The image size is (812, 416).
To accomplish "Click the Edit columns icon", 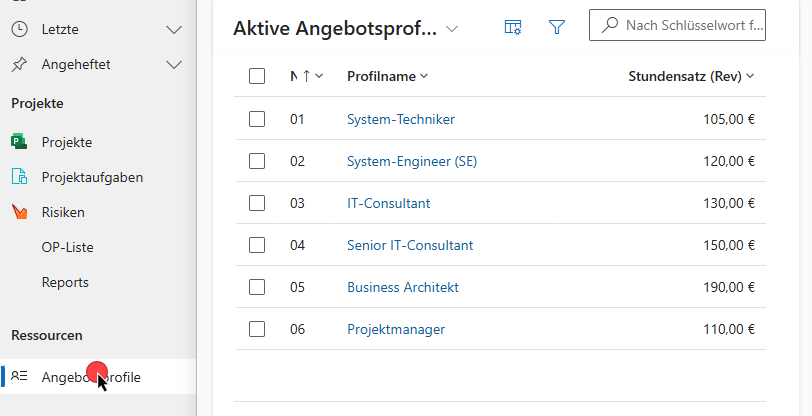I will [x=513, y=28].
